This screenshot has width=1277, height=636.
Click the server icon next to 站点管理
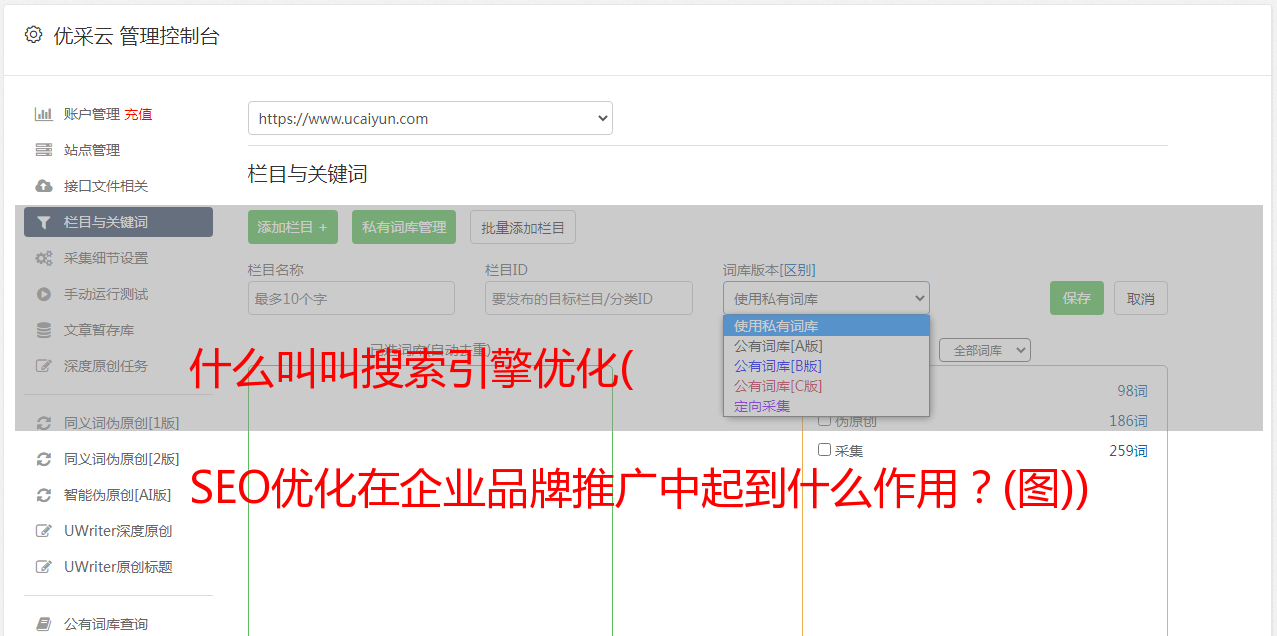point(43,150)
